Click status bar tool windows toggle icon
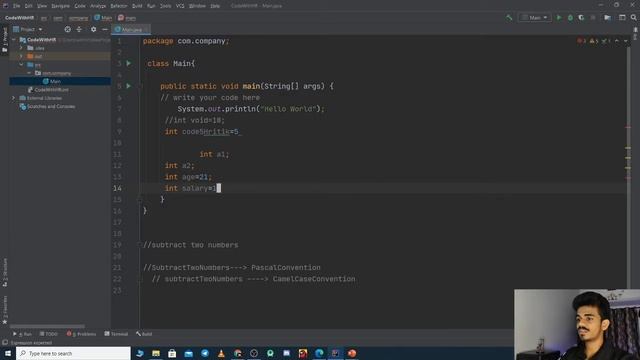Screen dimensions: 640x360 [5, 342]
